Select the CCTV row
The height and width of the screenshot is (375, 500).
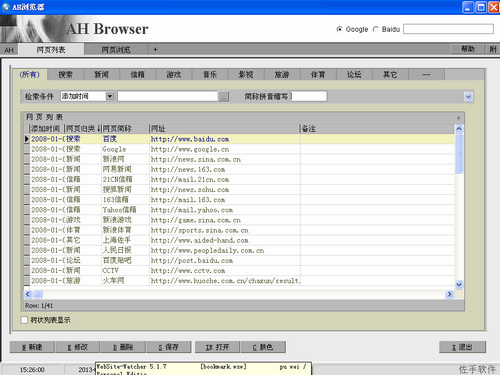(239, 270)
